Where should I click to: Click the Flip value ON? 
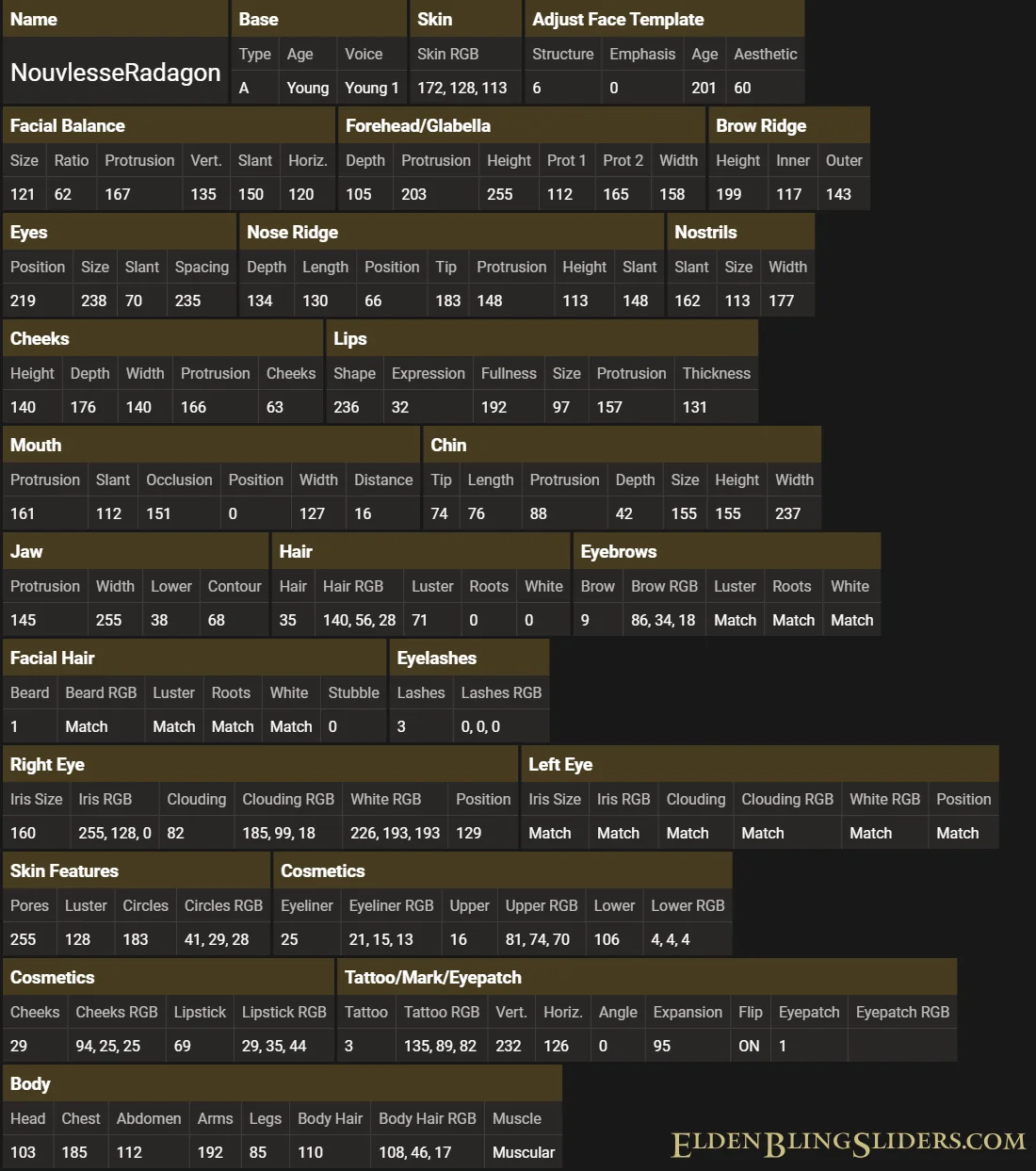pos(749,1046)
